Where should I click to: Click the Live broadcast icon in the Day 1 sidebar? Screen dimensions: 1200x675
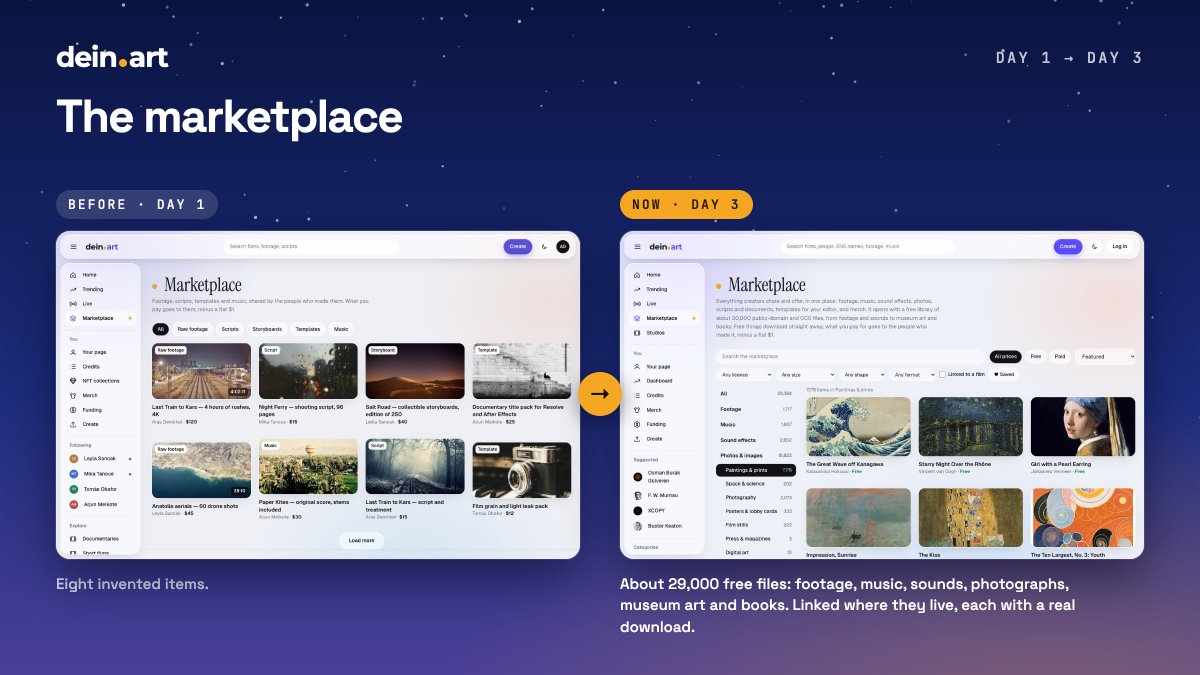[x=73, y=303]
